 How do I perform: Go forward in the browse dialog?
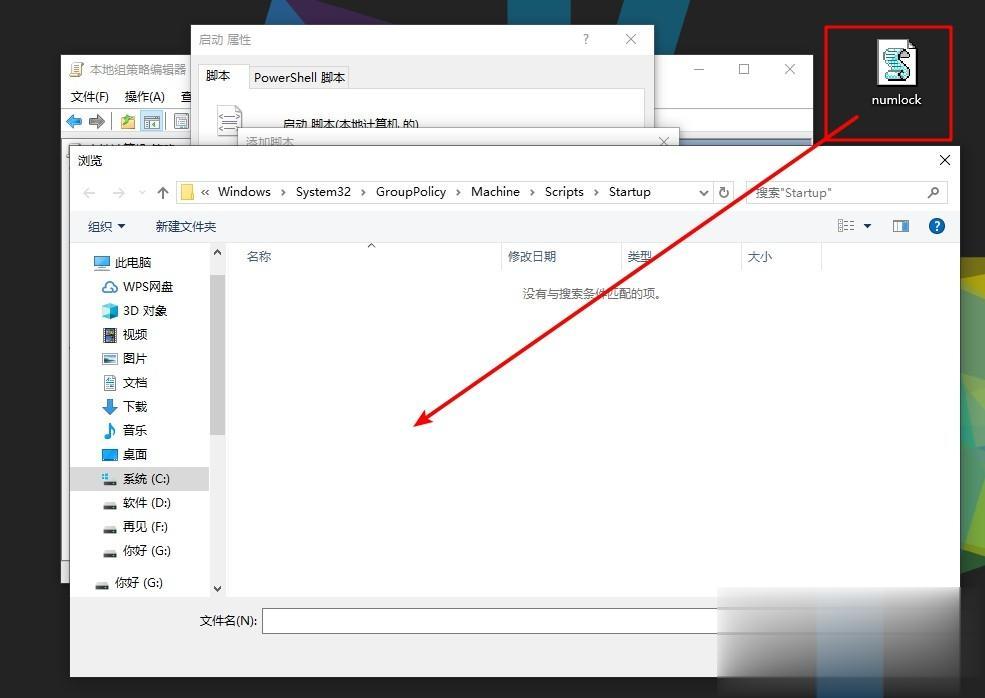pos(118,193)
